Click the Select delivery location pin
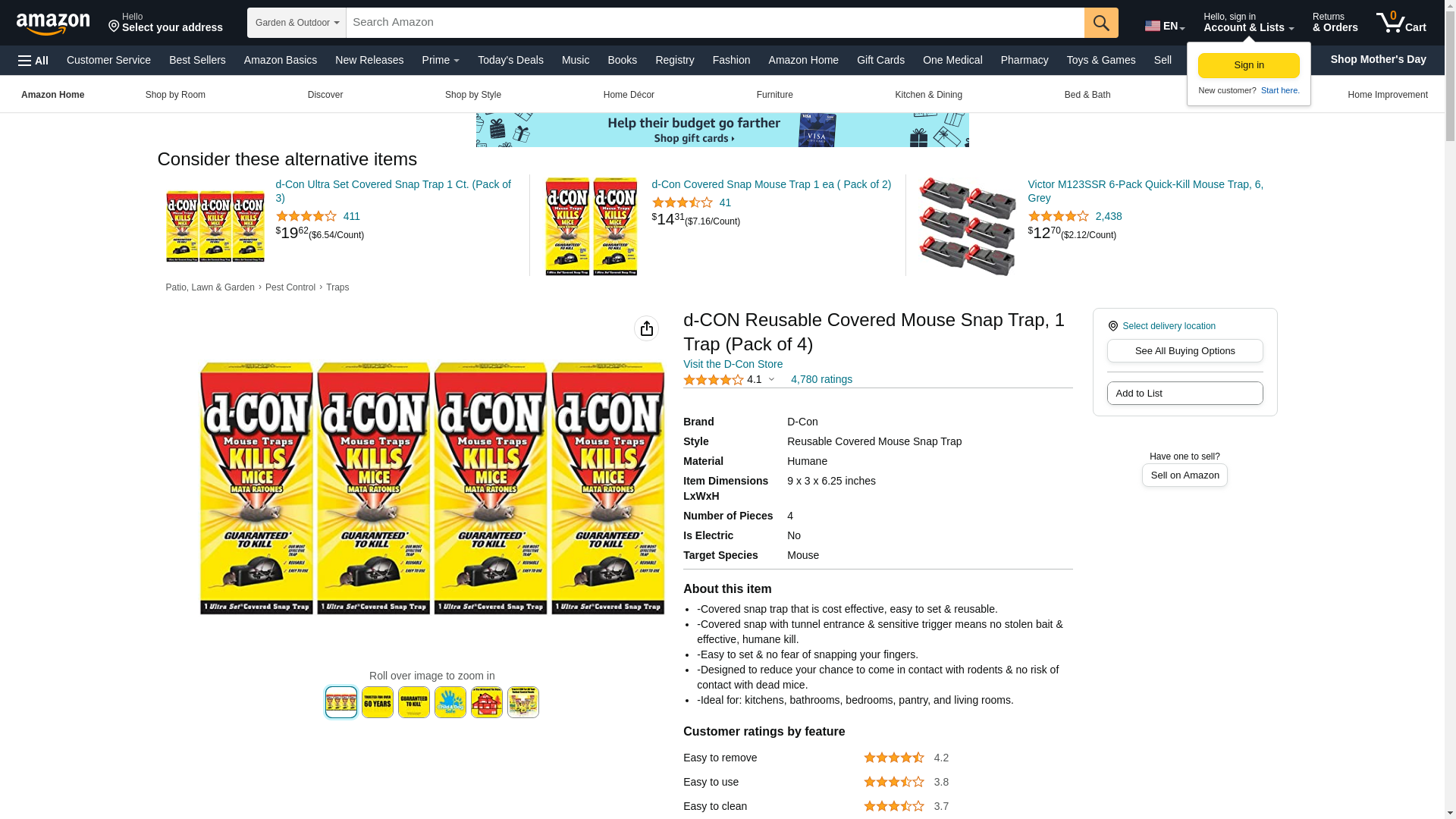 click(1112, 326)
